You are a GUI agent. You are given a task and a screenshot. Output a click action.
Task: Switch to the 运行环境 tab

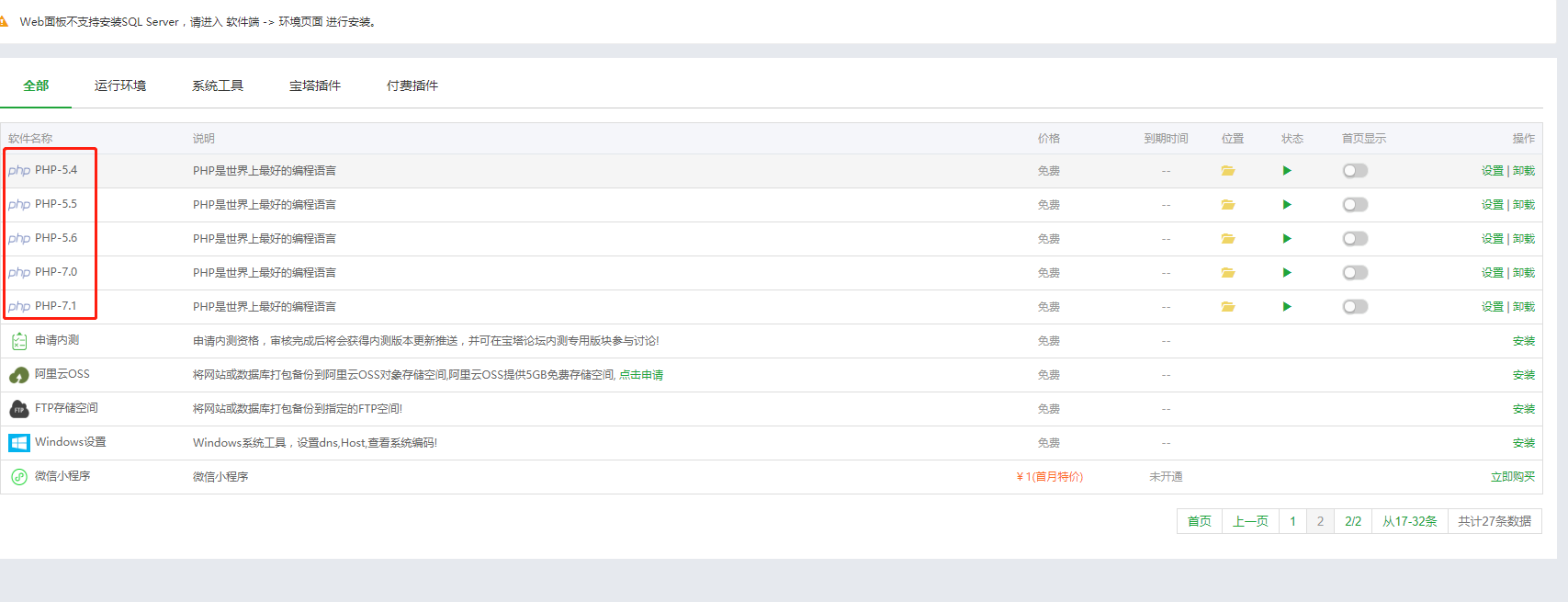coord(120,85)
